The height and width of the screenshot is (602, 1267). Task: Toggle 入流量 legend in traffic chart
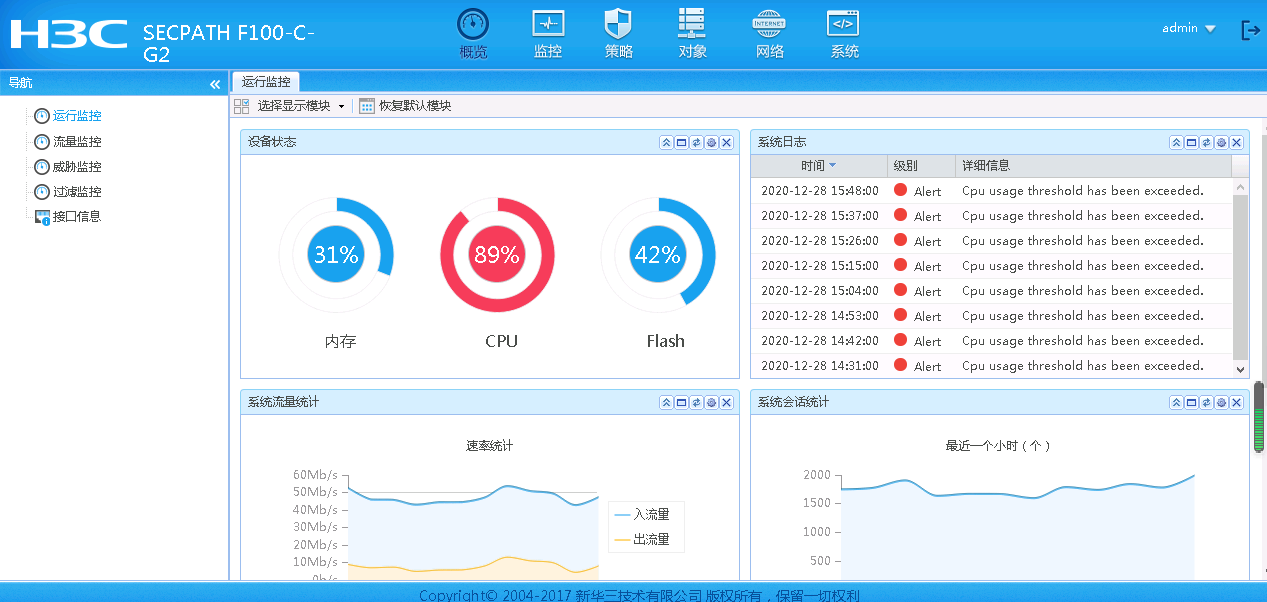642,514
